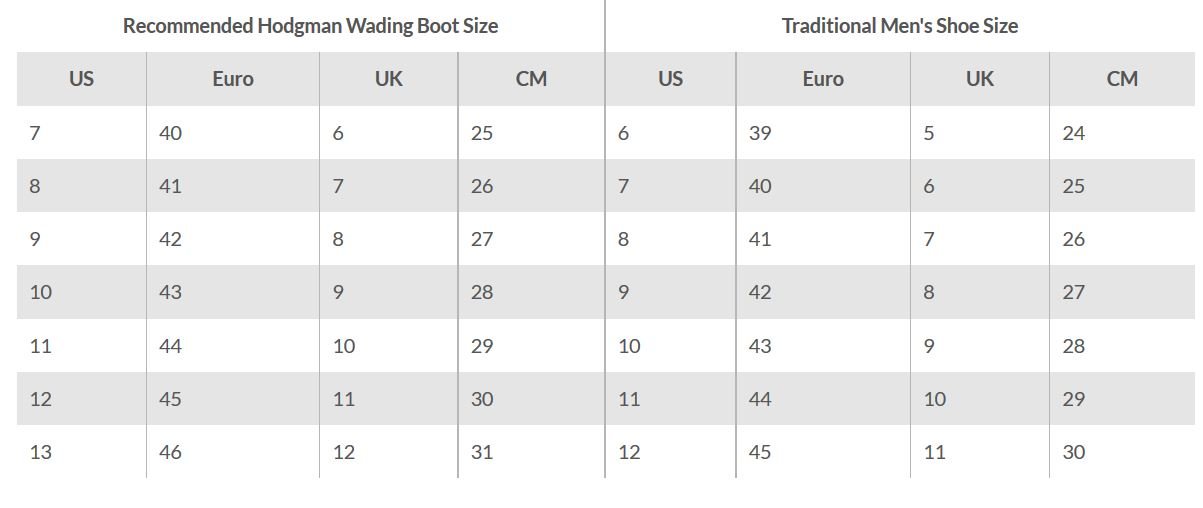
Task: Select the Euro column header under Wading Boot
Action: click(x=232, y=78)
